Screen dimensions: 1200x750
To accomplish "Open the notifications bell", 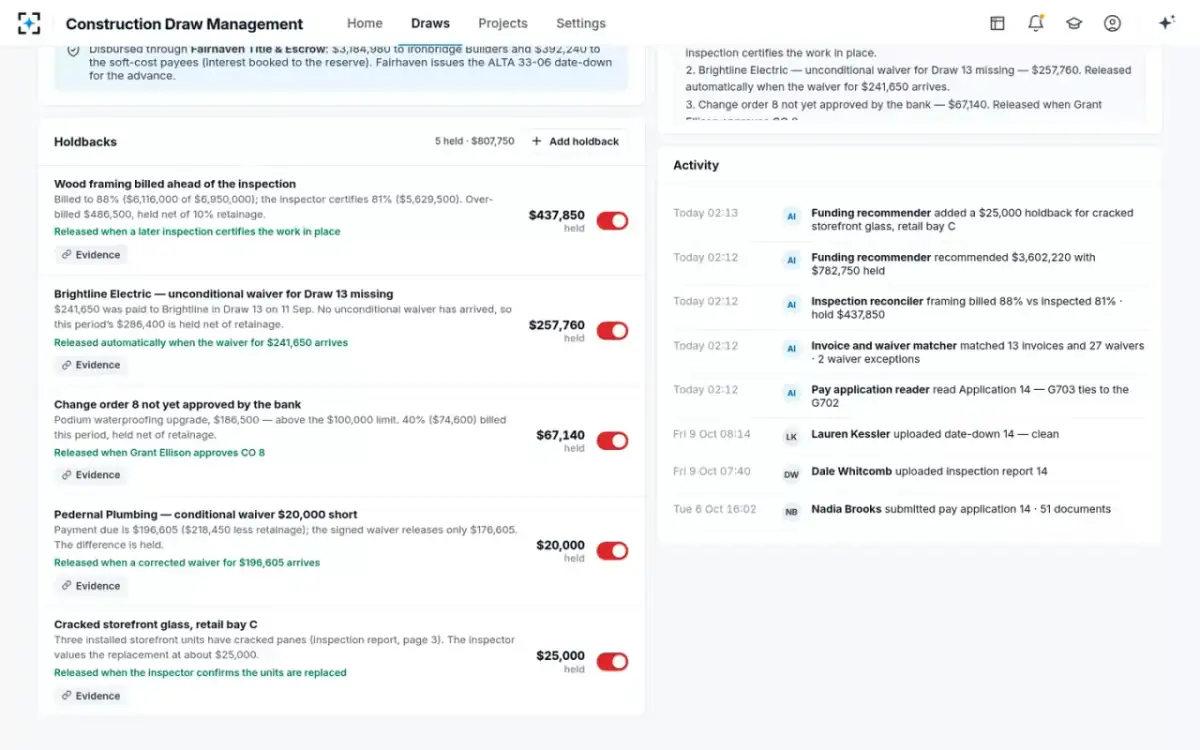I will [x=1036, y=23].
